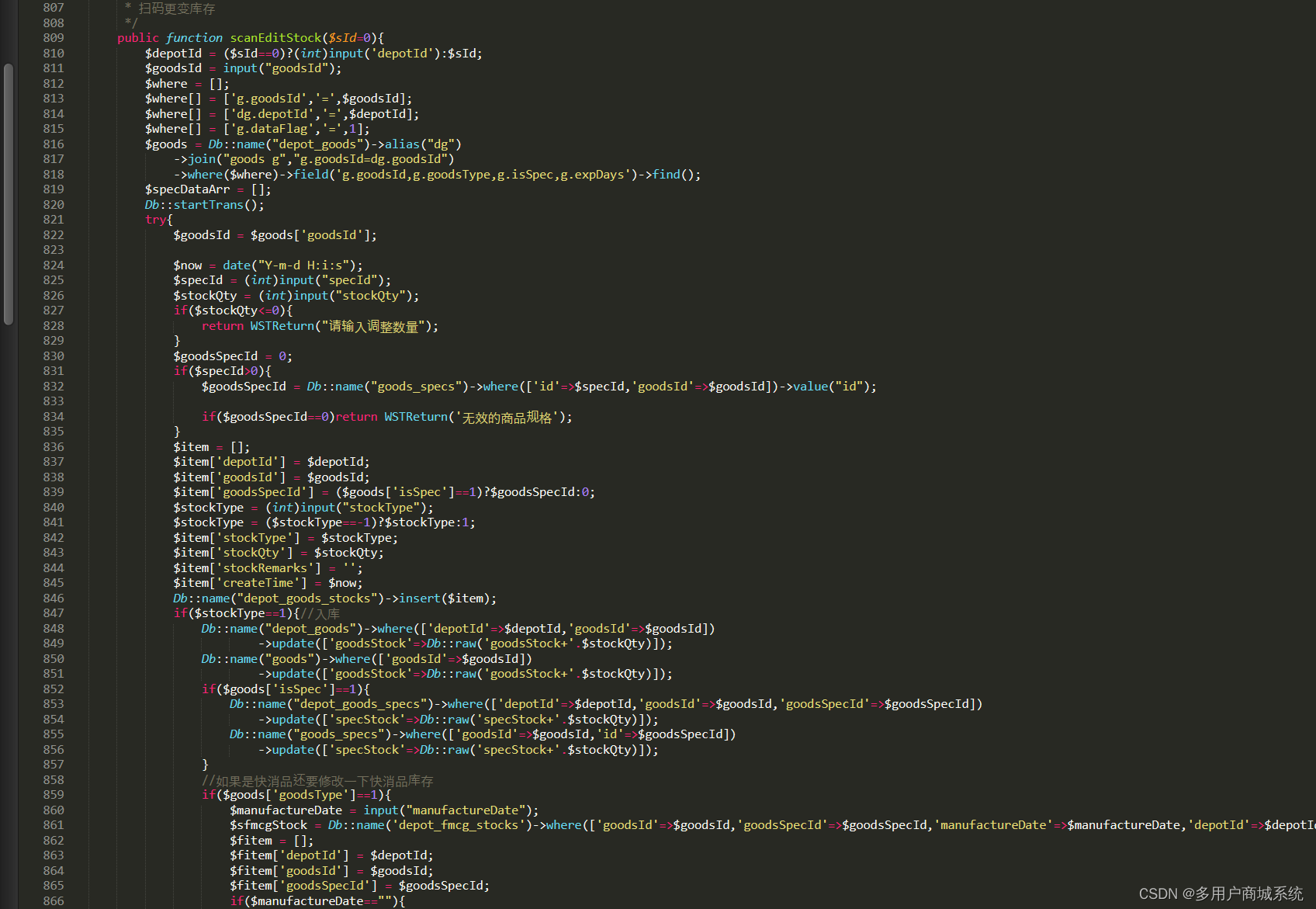Click the join("goods g") call

coord(321,159)
